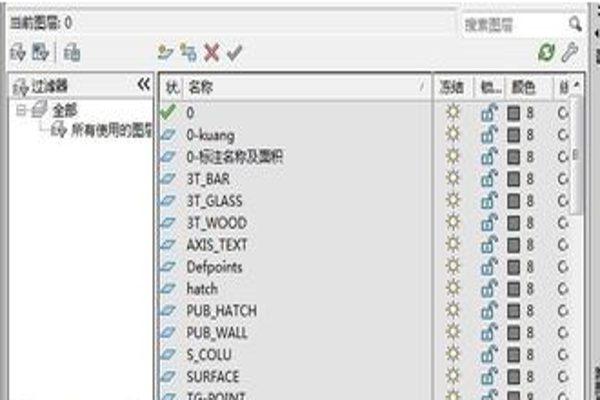This screenshot has width=600, height=400.
Task: Collapse the 全部 tree node
Action: click(21, 111)
